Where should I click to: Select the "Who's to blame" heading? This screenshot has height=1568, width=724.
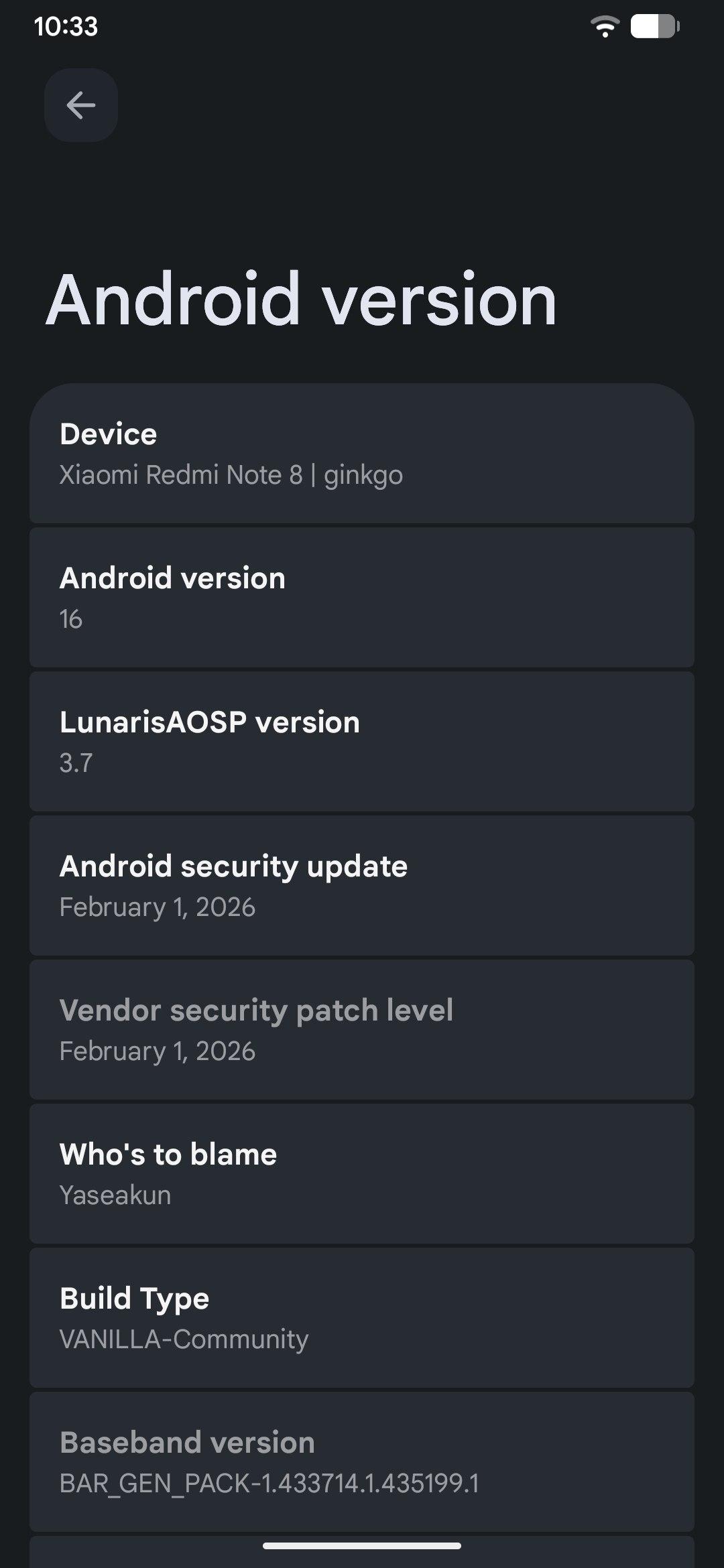tap(168, 1155)
